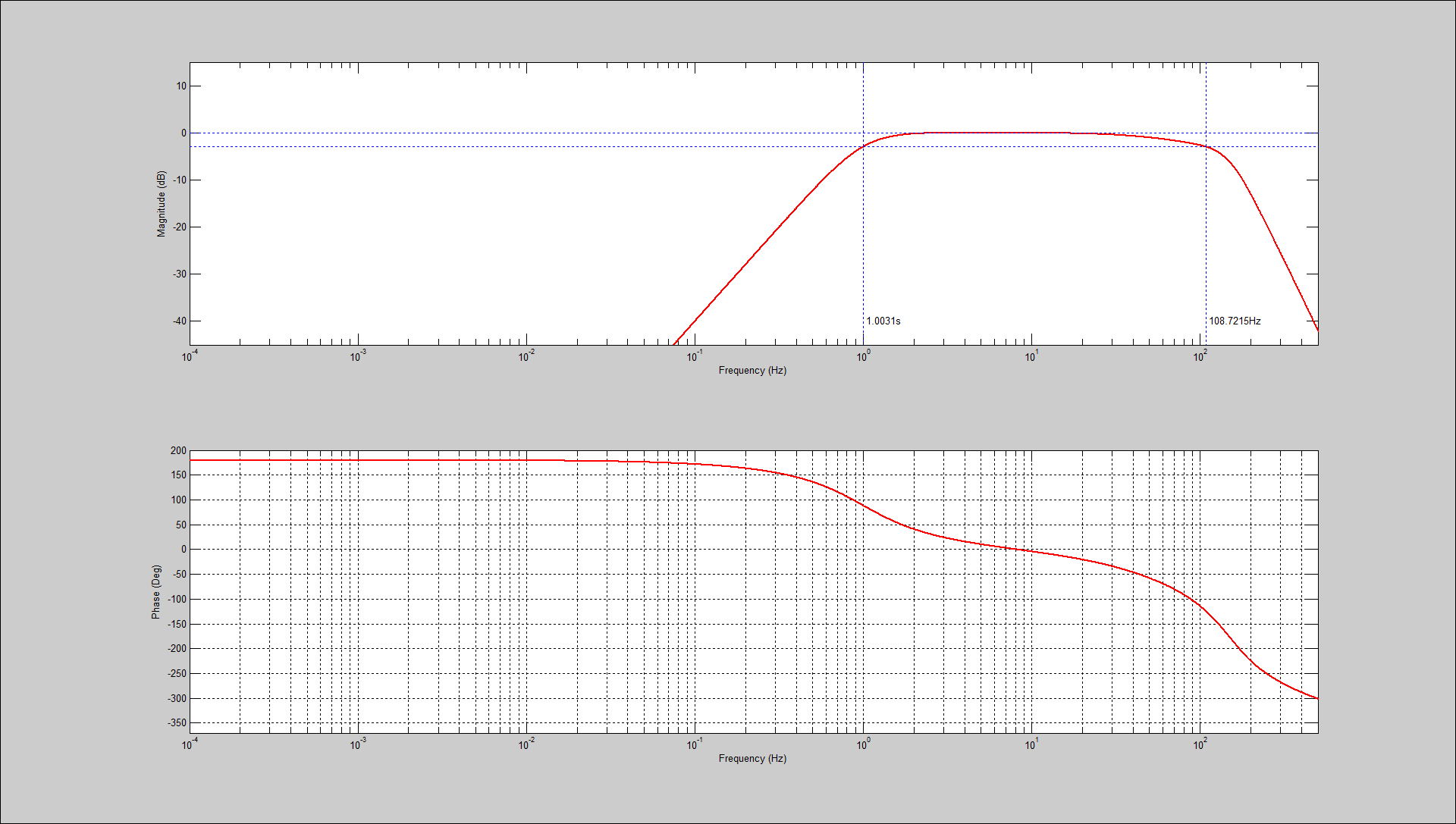Image resolution: width=1456 pixels, height=824 pixels.
Task: Click the "10" tick label on magnitude axis
Action: pos(181,86)
